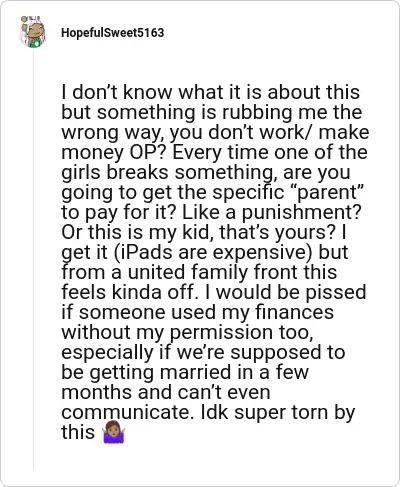Click the phrase "Idk super torn by"
Screen dimensions: 400x487
tap(278, 412)
